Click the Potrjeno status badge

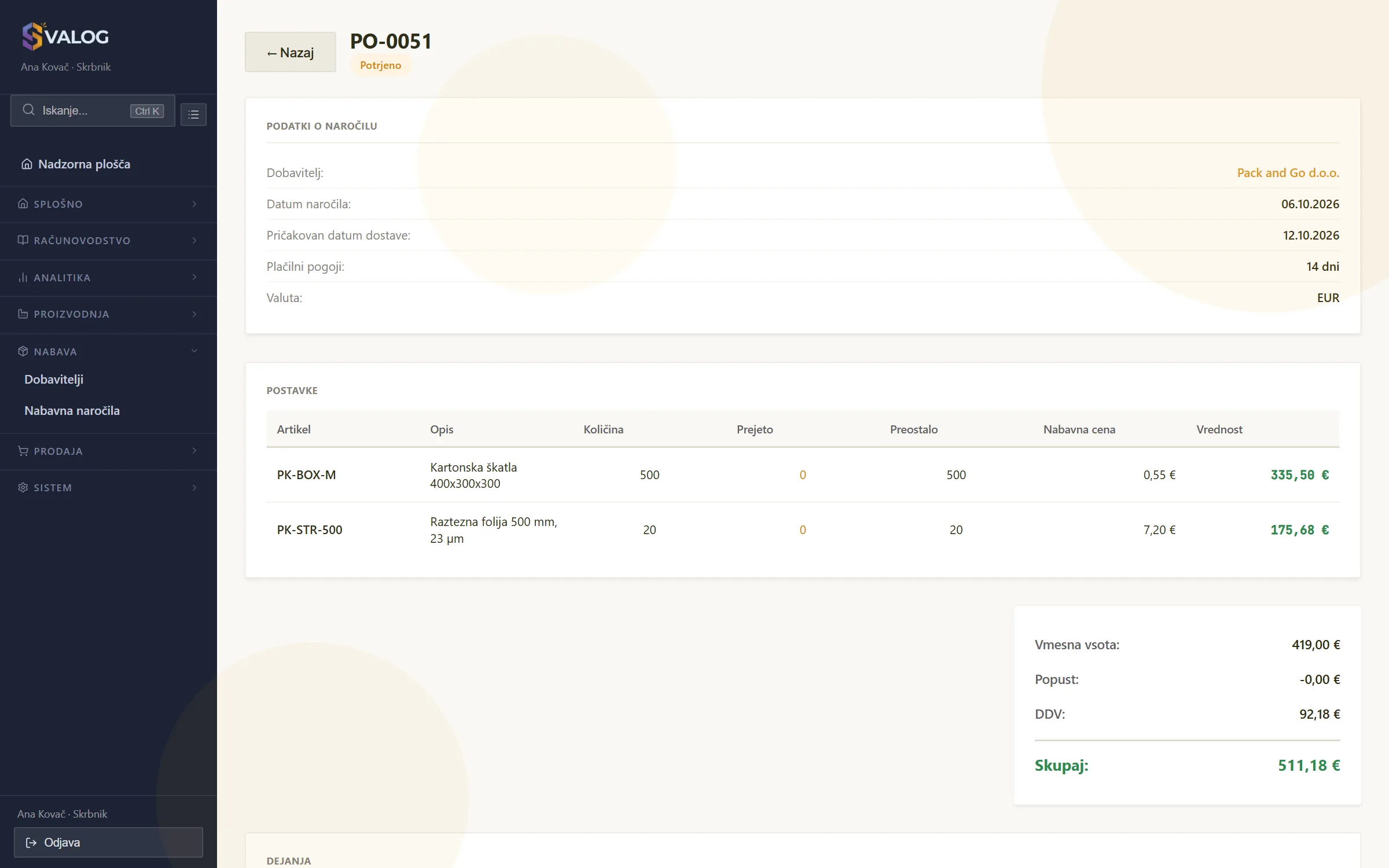380,65
